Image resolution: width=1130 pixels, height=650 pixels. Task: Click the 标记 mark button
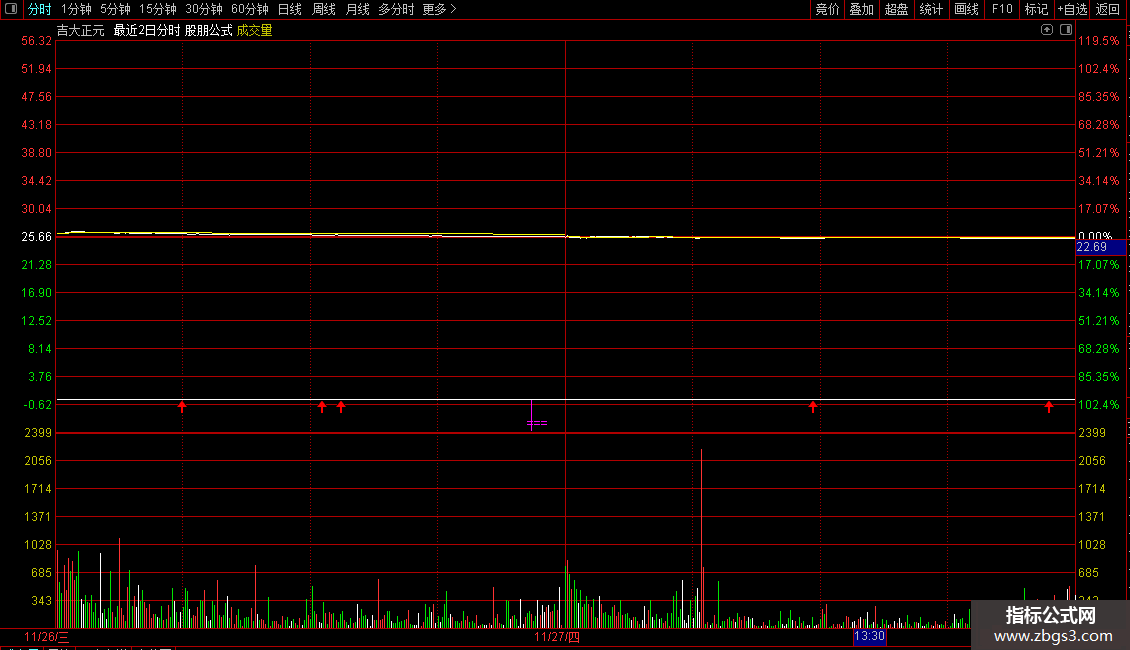click(x=1036, y=9)
